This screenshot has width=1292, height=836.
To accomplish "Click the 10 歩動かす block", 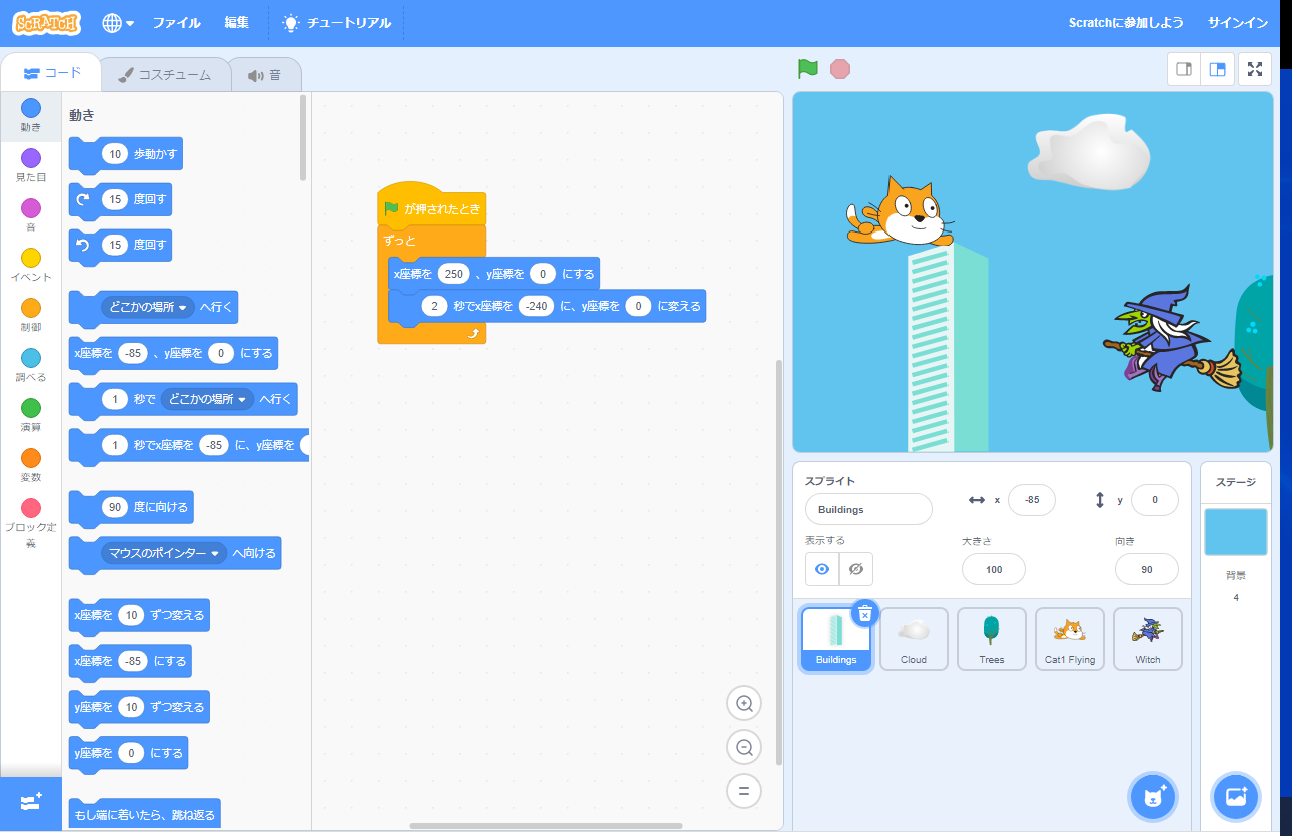I will pyautogui.click(x=126, y=155).
